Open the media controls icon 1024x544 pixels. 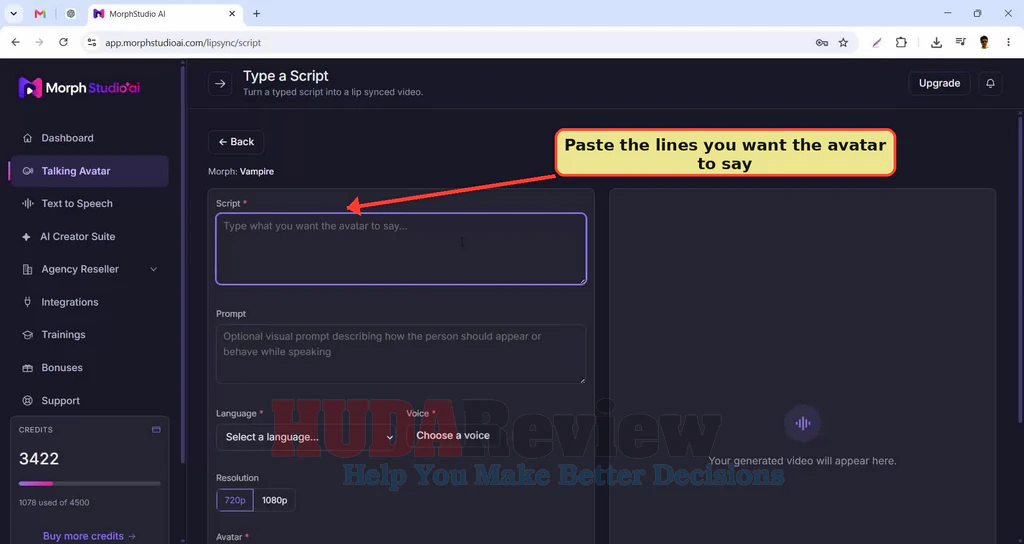(960, 42)
